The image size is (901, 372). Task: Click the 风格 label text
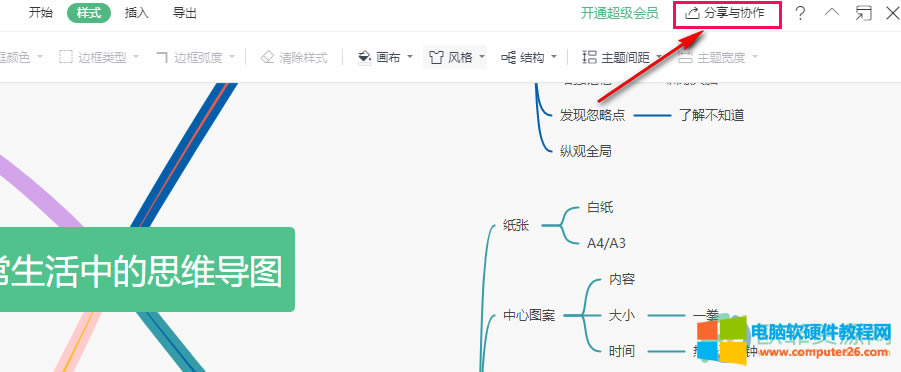460,57
